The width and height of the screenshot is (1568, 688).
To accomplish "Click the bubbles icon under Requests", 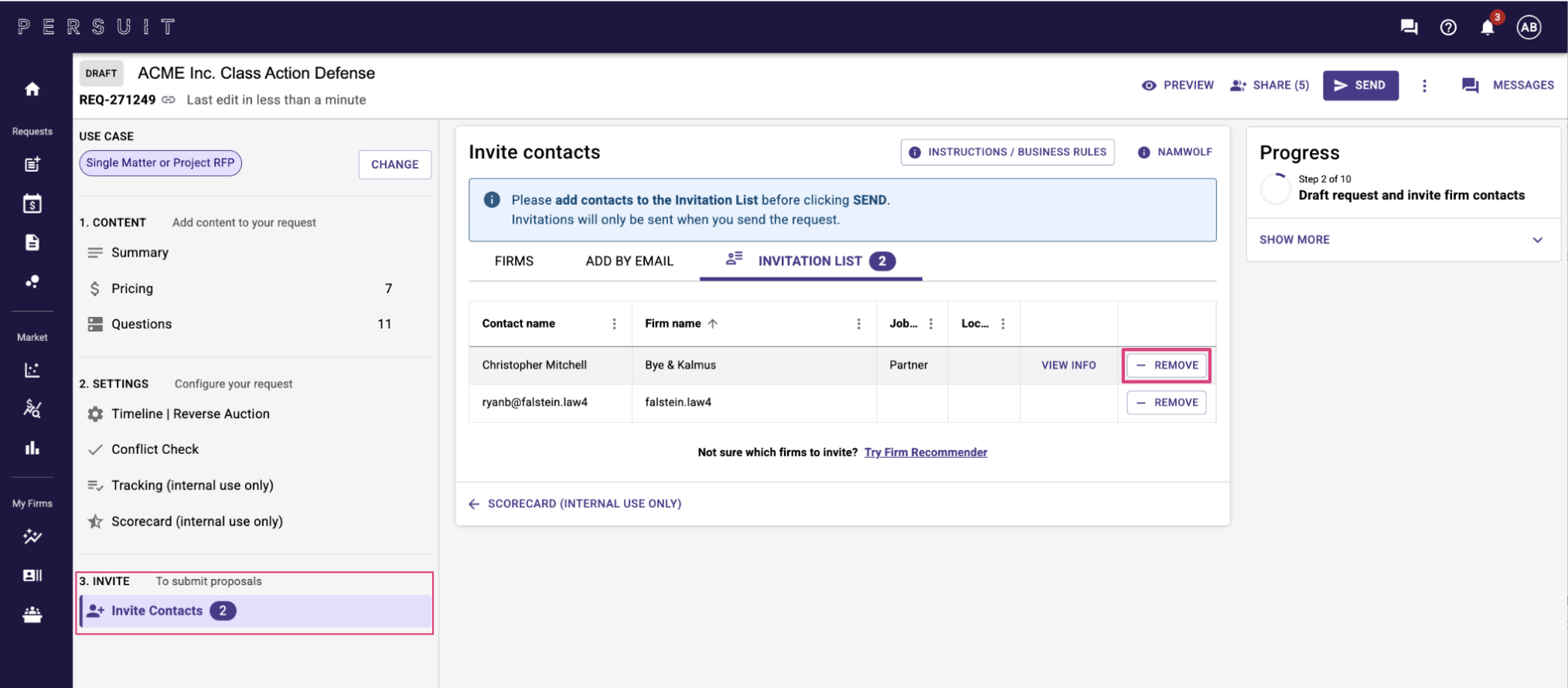I will point(32,281).
